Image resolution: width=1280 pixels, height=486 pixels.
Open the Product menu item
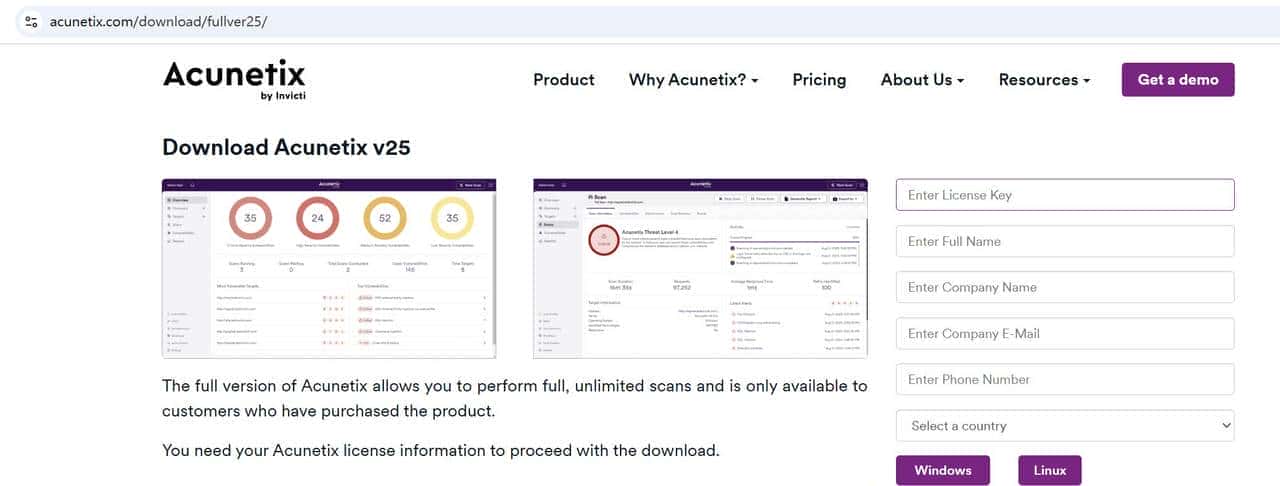coord(564,80)
